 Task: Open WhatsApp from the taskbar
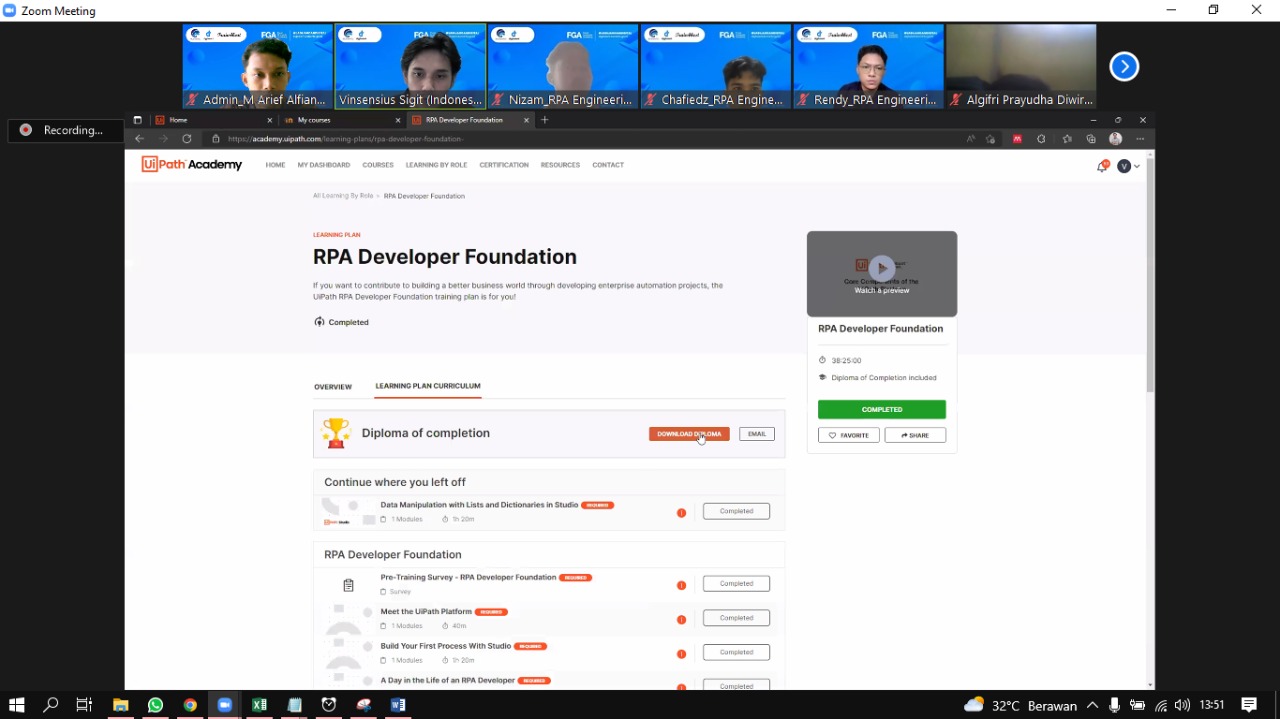[155, 705]
